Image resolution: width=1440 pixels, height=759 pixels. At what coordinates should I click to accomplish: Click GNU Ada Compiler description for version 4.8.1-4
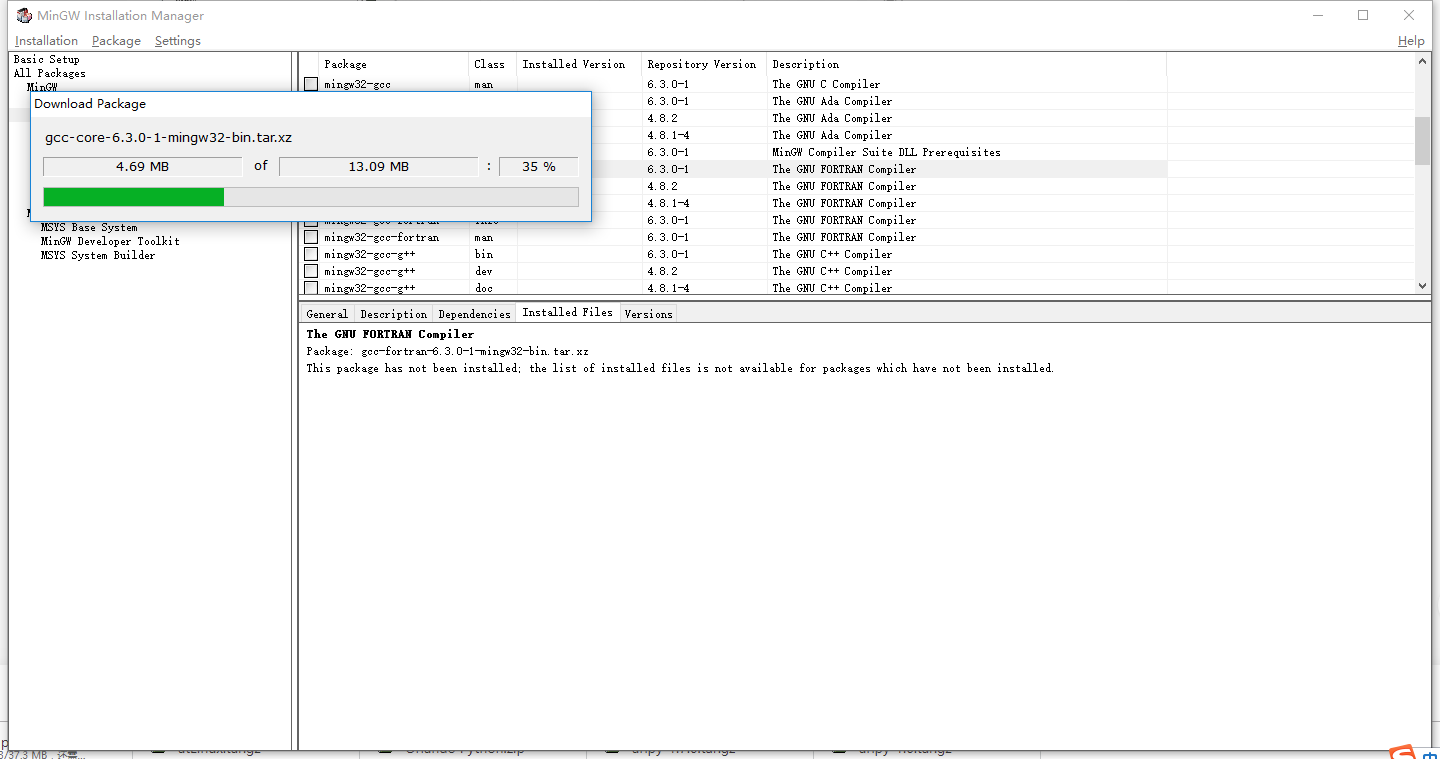832,136
